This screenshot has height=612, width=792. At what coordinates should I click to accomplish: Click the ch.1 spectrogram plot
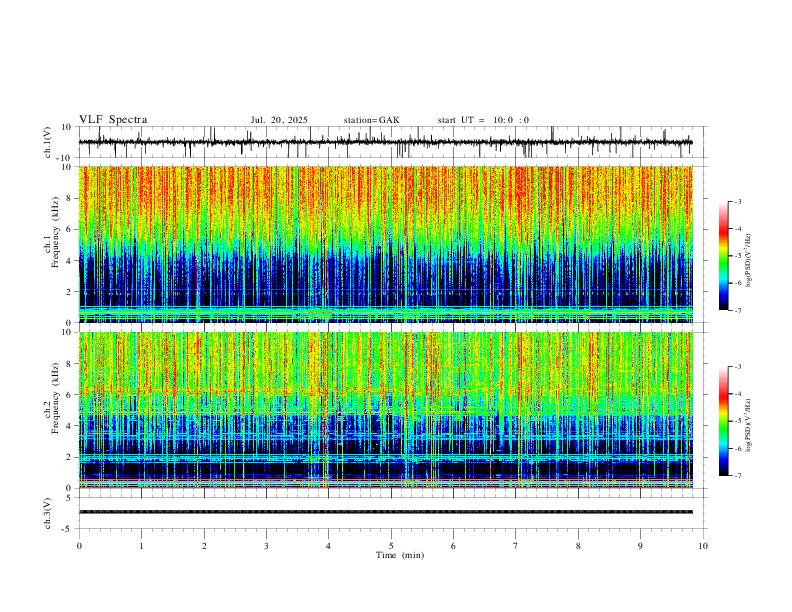[x=385, y=244]
